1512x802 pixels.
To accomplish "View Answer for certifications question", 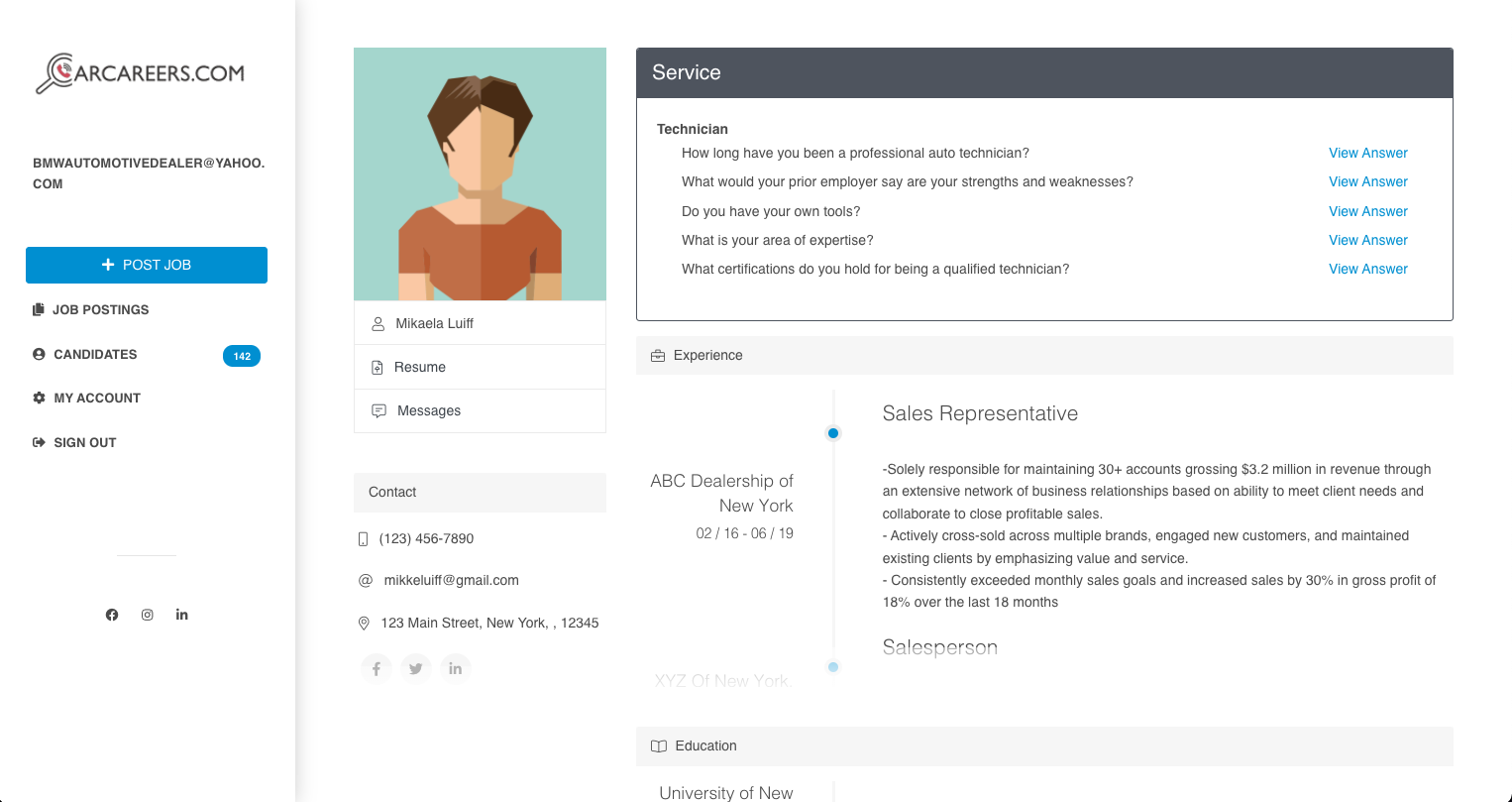I will [1367, 269].
